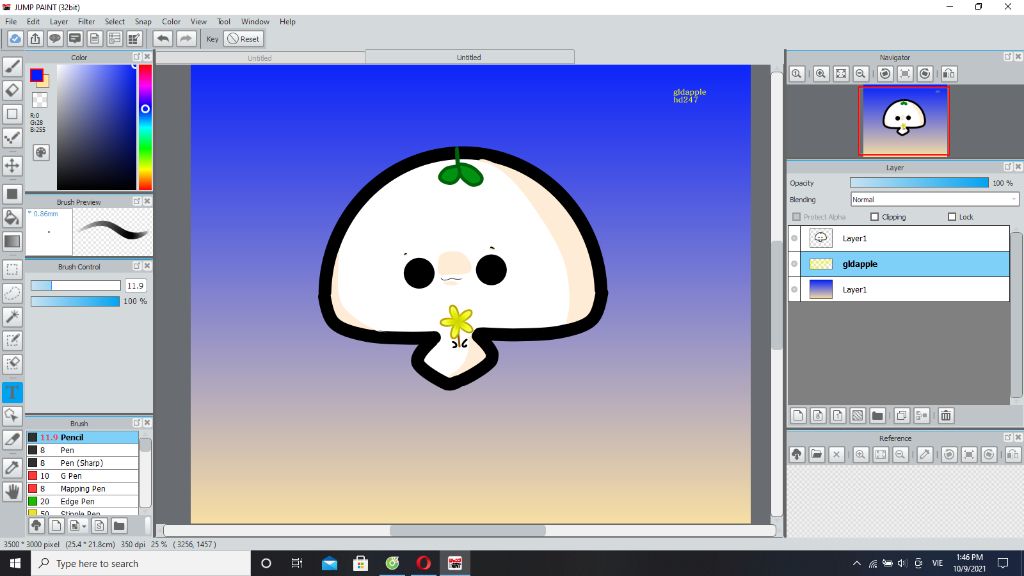Choose the Move tool
Viewport: 1024px width, 576px height.
tap(12, 165)
